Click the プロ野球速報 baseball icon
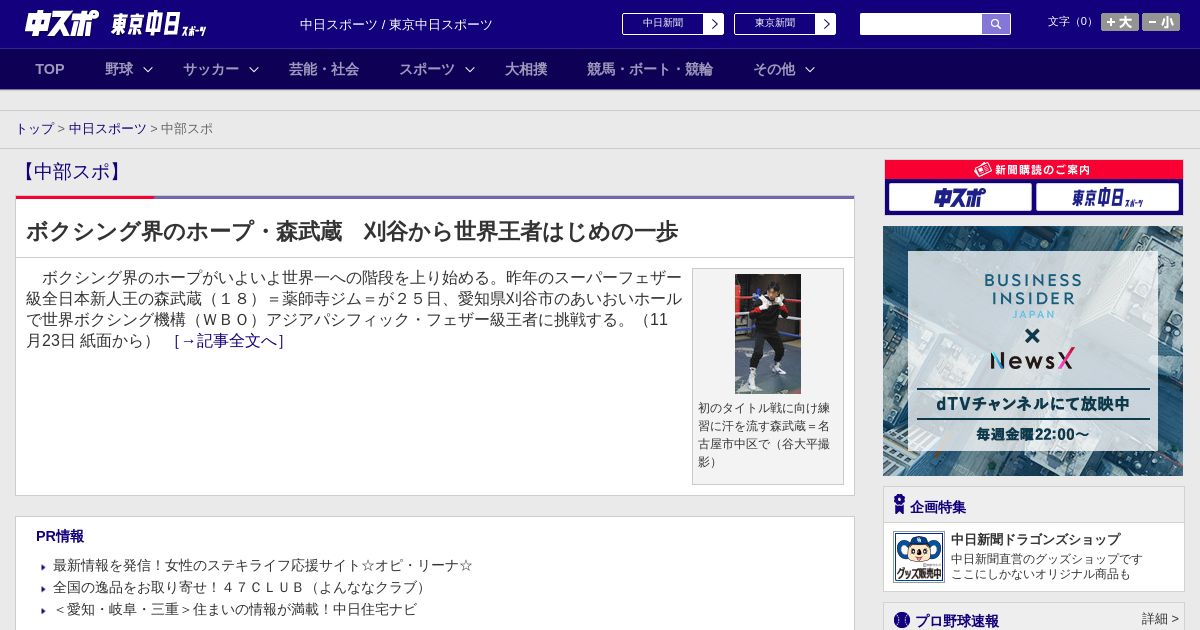Viewport: 1200px width, 630px height. point(902,620)
